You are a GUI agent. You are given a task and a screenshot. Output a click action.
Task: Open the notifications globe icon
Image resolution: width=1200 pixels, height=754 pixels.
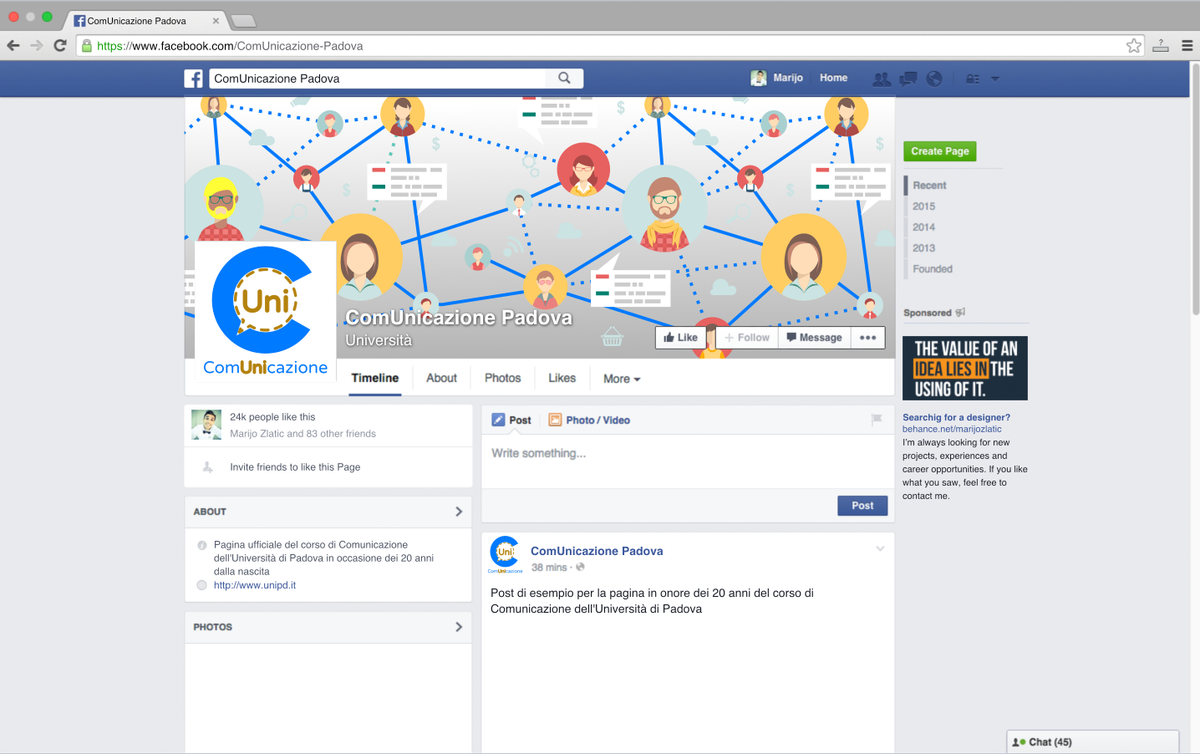[x=934, y=78]
